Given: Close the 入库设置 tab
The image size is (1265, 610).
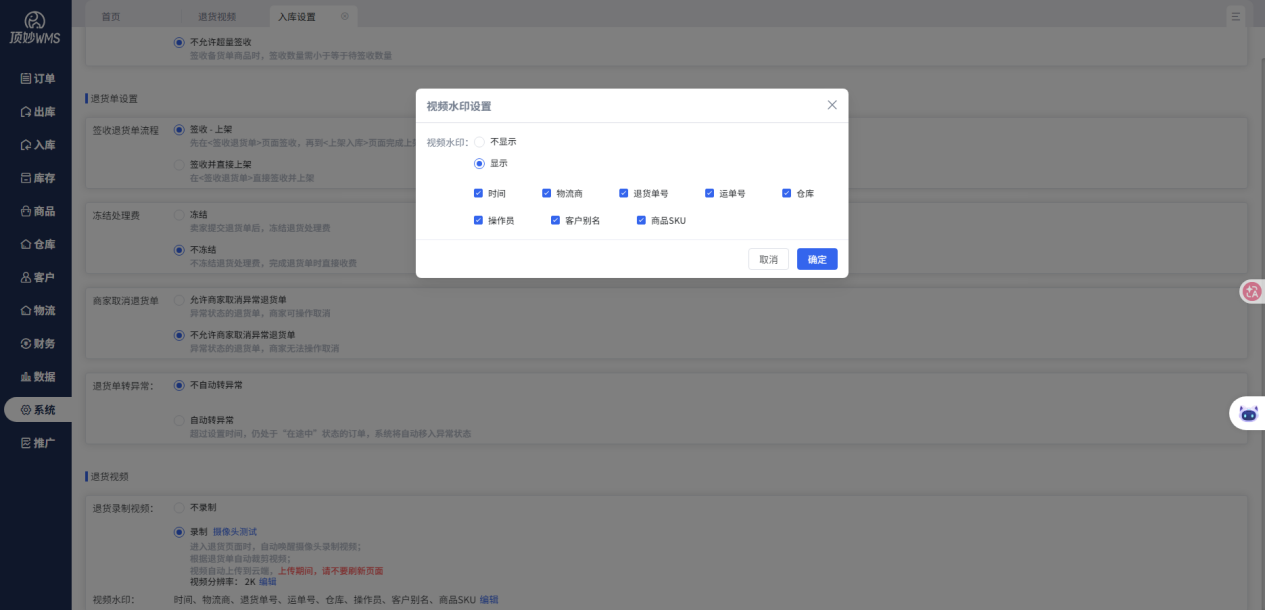Looking at the screenshot, I should (x=345, y=16).
